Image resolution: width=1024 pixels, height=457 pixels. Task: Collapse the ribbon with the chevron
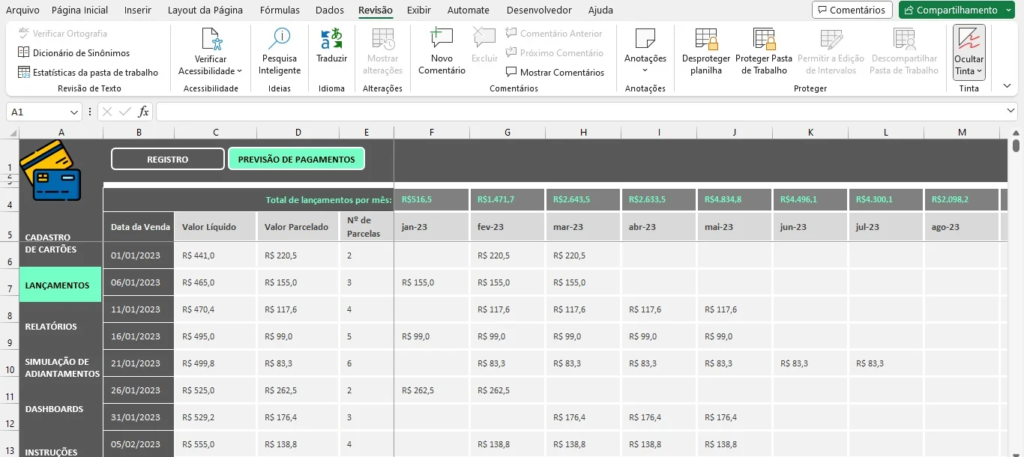(1007, 86)
